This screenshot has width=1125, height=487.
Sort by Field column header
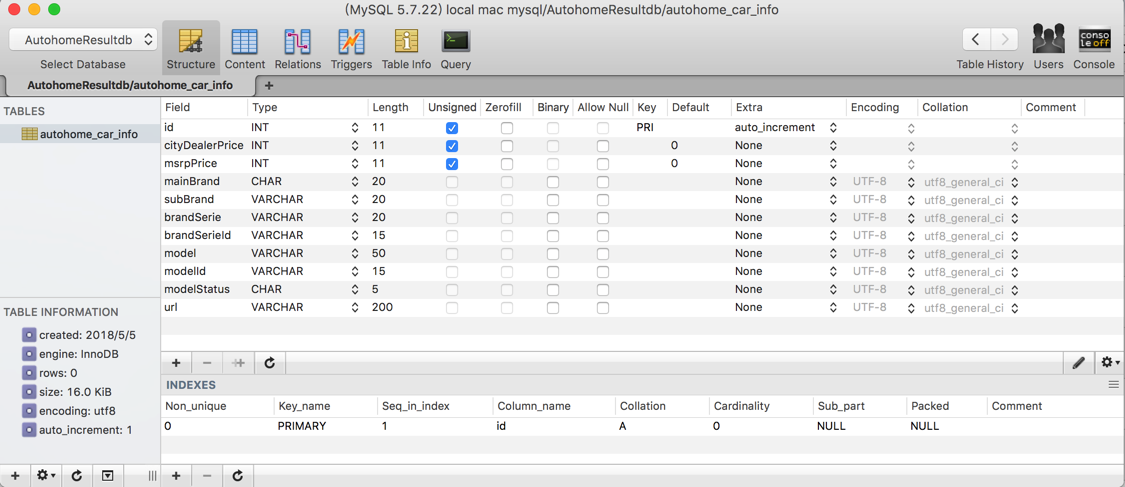pyautogui.click(x=204, y=108)
